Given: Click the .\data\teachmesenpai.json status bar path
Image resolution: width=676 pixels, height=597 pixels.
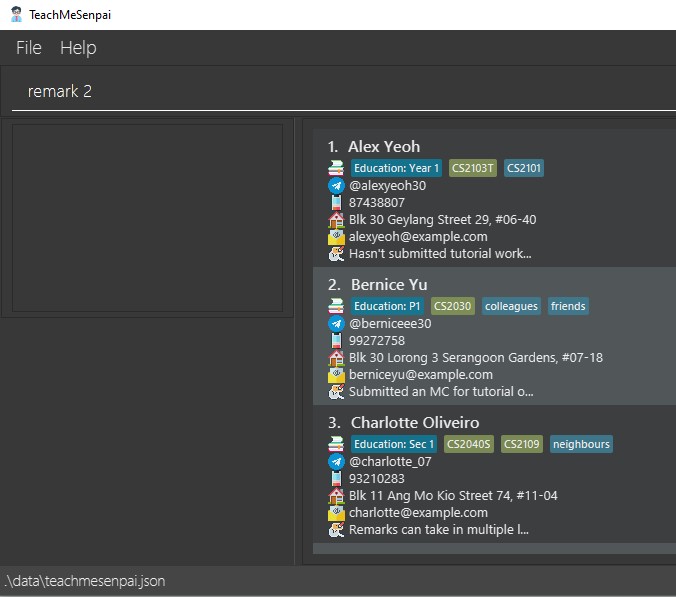Looking at the screenshot, I should [x=85, y=581].
